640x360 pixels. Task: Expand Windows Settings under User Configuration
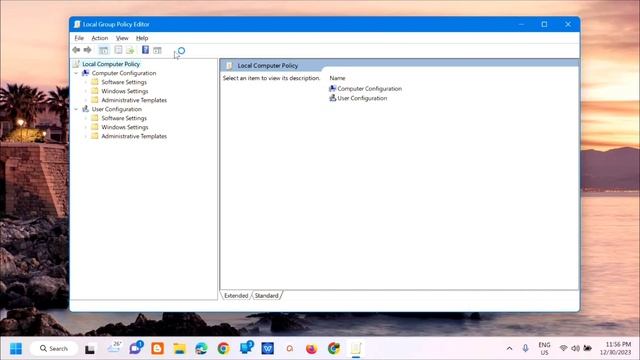click(86, 127)
